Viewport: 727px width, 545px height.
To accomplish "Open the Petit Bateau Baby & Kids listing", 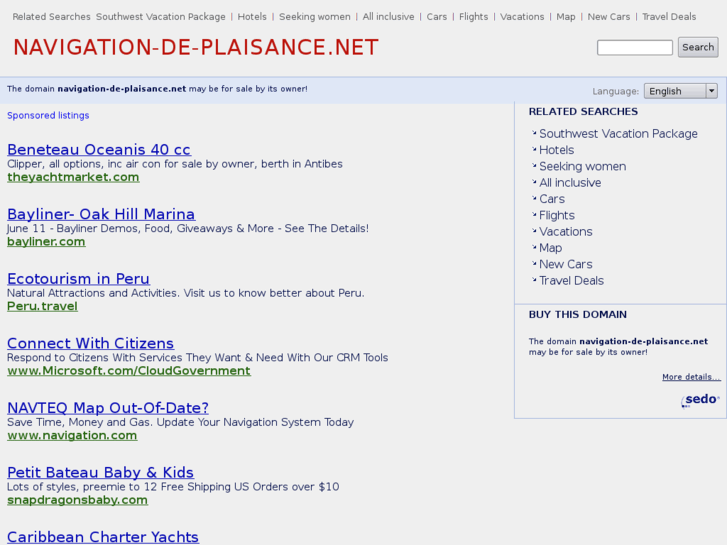I will click(x=100, y=472).
